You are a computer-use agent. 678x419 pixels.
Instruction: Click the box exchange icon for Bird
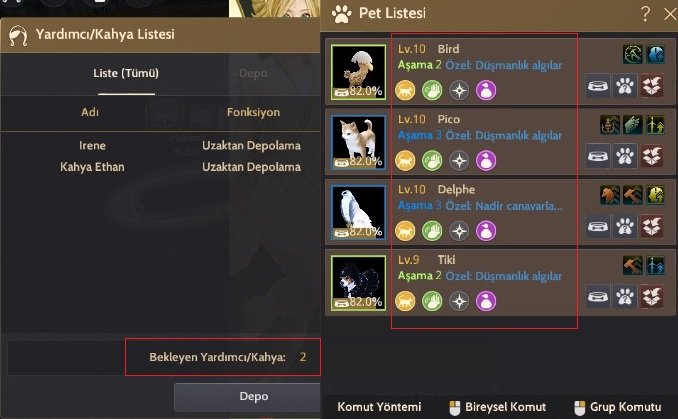click(652, 86)
